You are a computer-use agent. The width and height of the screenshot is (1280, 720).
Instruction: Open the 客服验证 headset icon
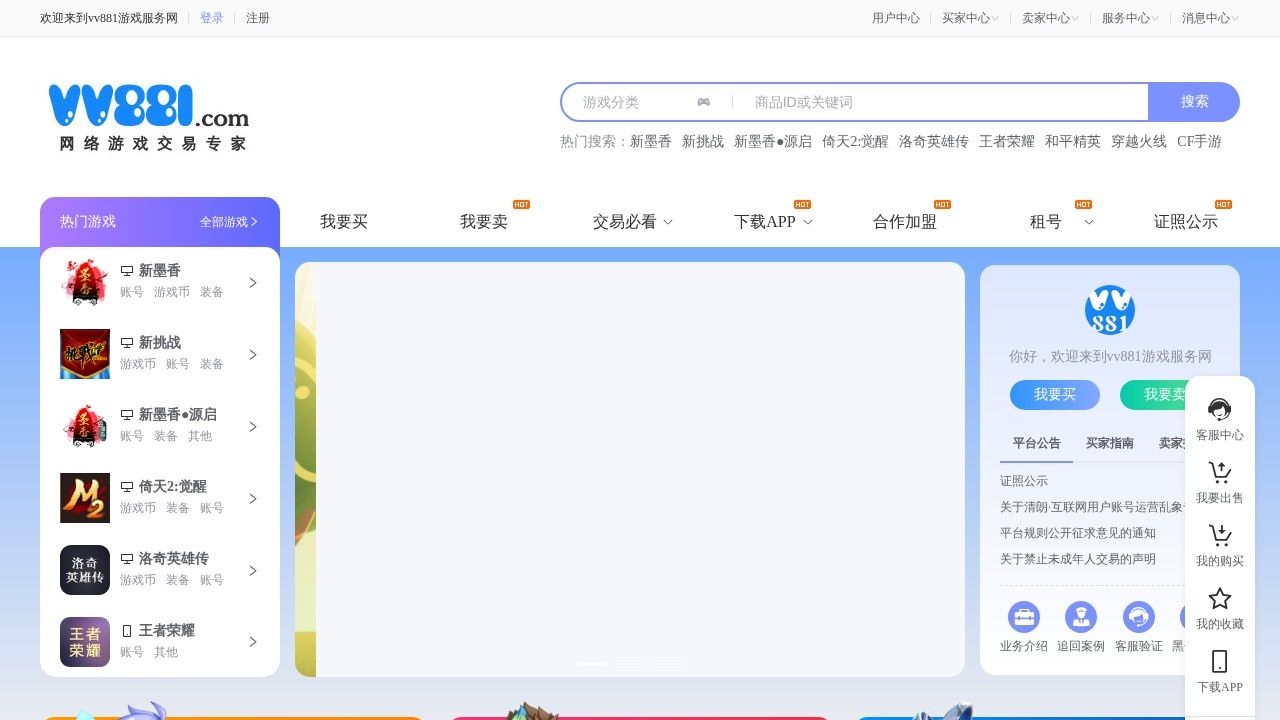point(1139,616)
